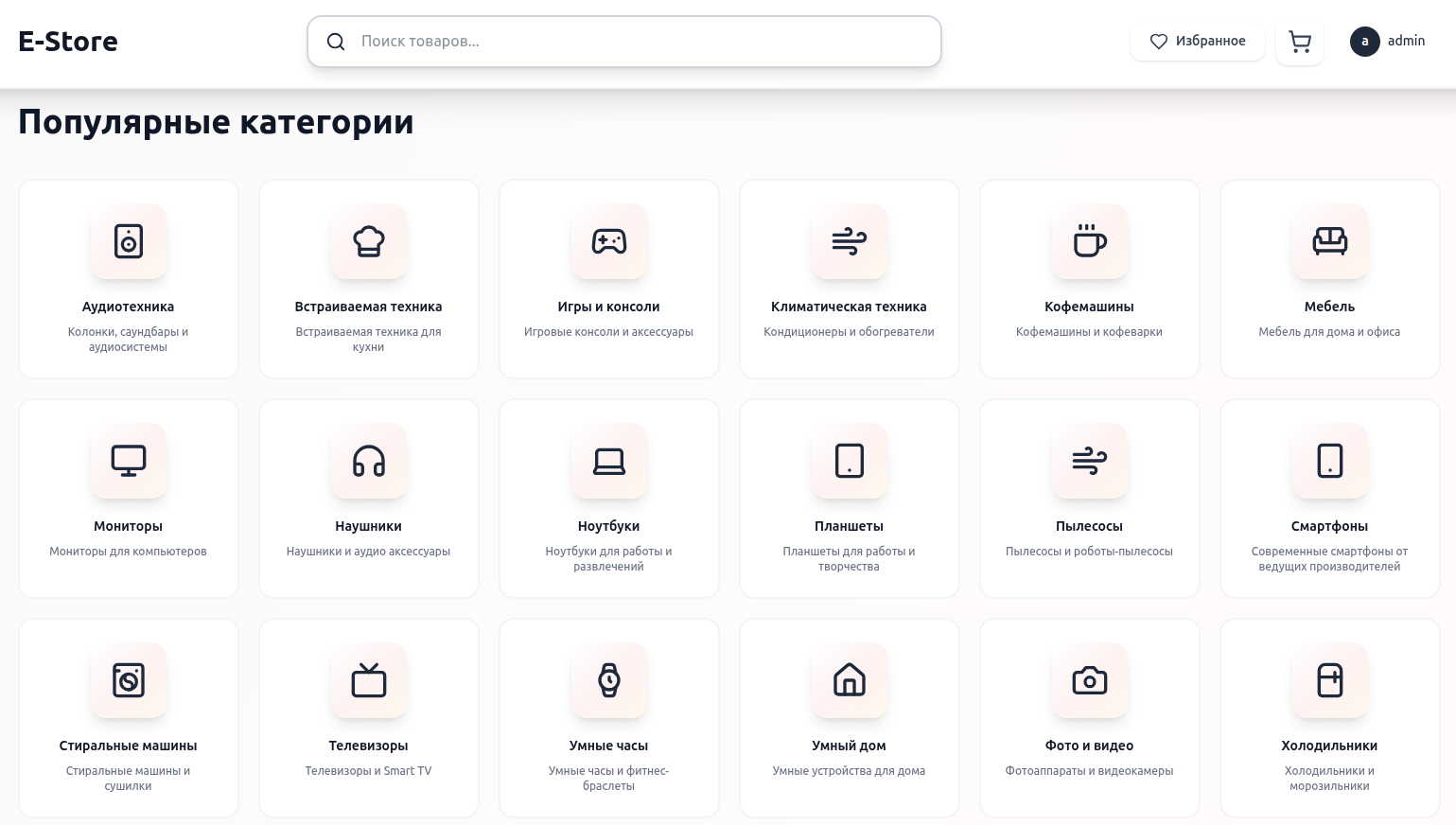Select the camera icon for Фото и видео

[1089, 680]
